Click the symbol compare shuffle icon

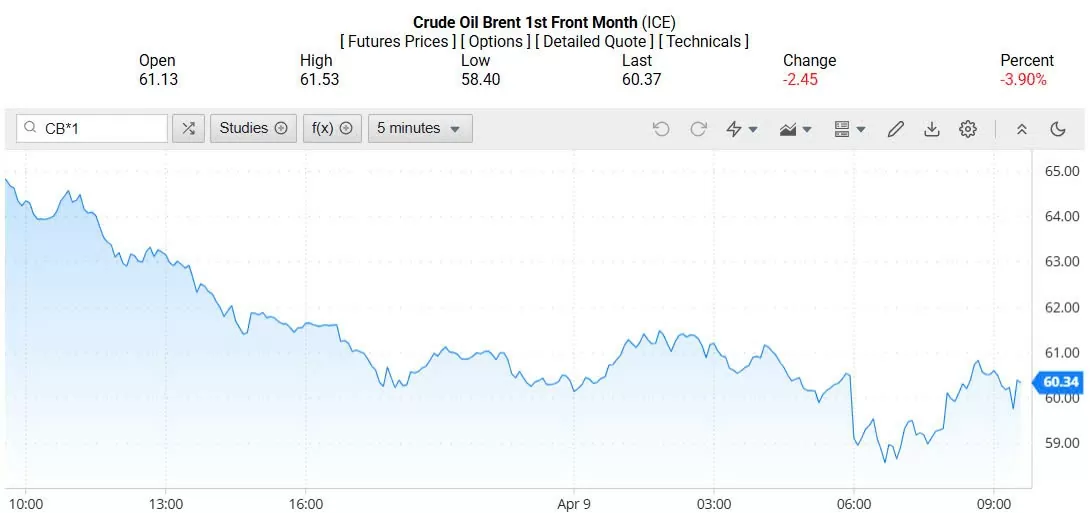point(188,128)
